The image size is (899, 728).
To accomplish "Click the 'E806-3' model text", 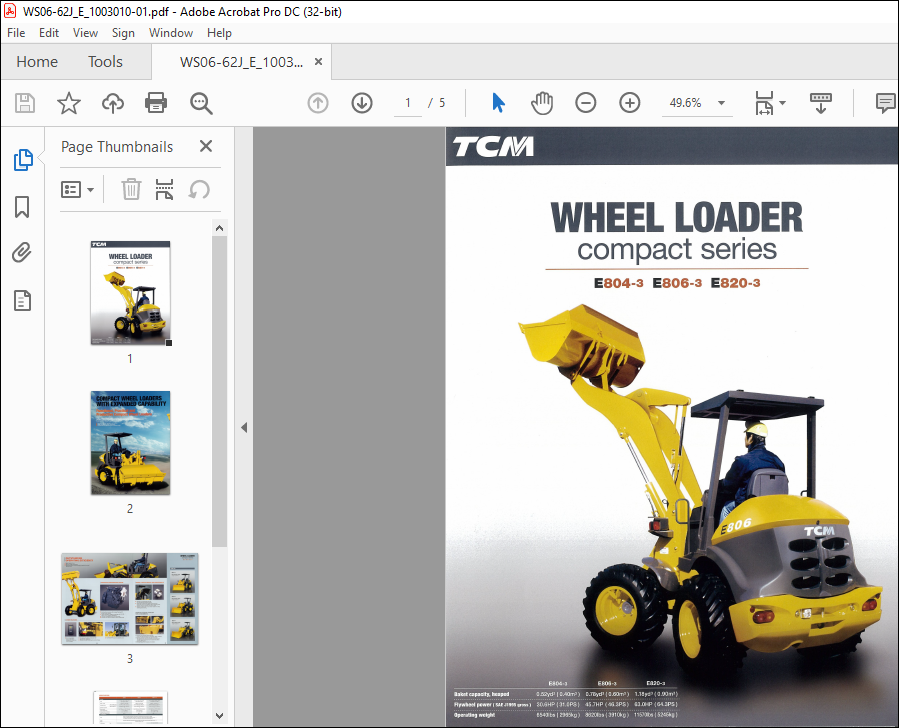I will [x=677, y=283].
